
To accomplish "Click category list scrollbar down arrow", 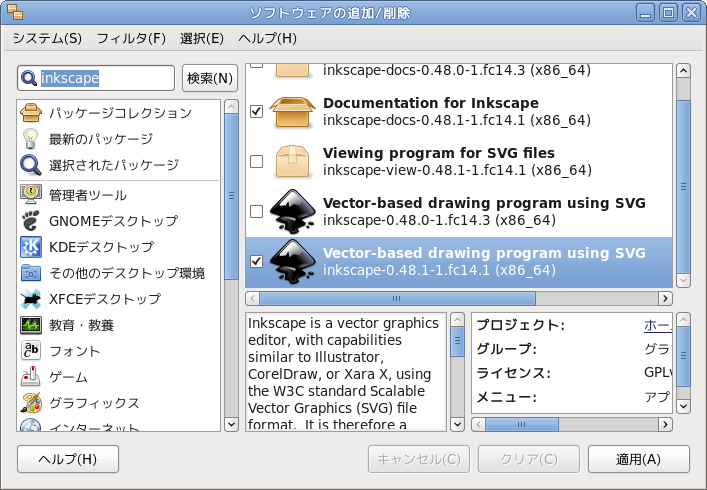I will [x=231, y=424].
